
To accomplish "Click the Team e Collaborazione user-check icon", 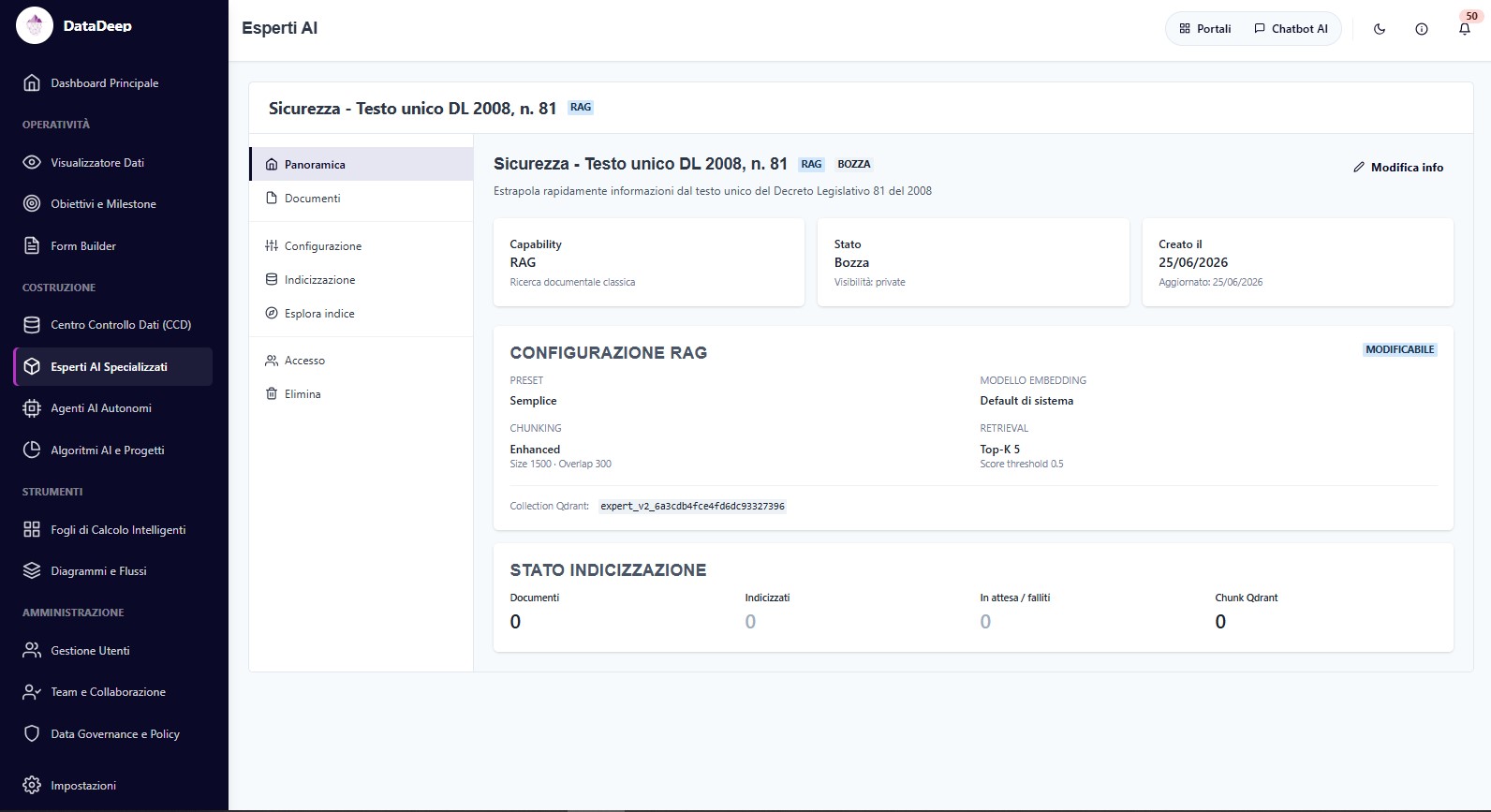I will point(32,692).
